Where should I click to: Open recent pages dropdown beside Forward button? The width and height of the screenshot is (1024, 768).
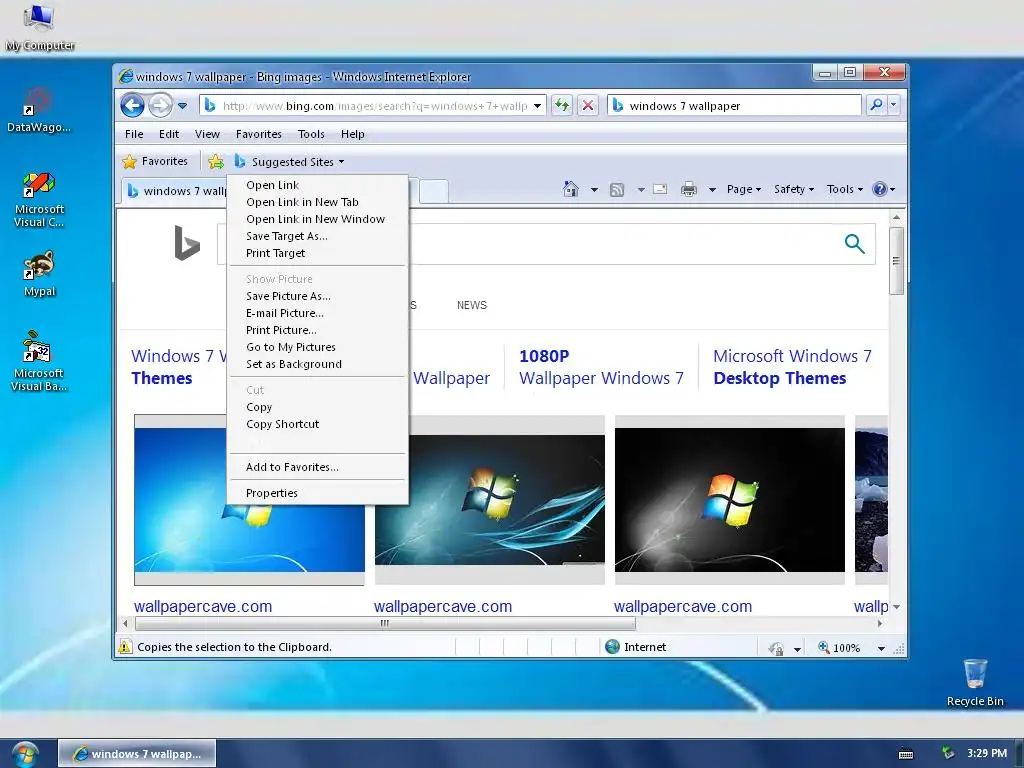pos(183,106)
